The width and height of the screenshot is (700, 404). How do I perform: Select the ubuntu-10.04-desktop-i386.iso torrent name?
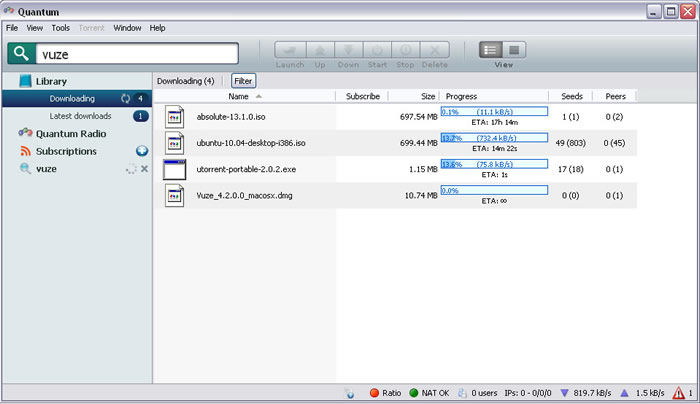pos(251,143)
